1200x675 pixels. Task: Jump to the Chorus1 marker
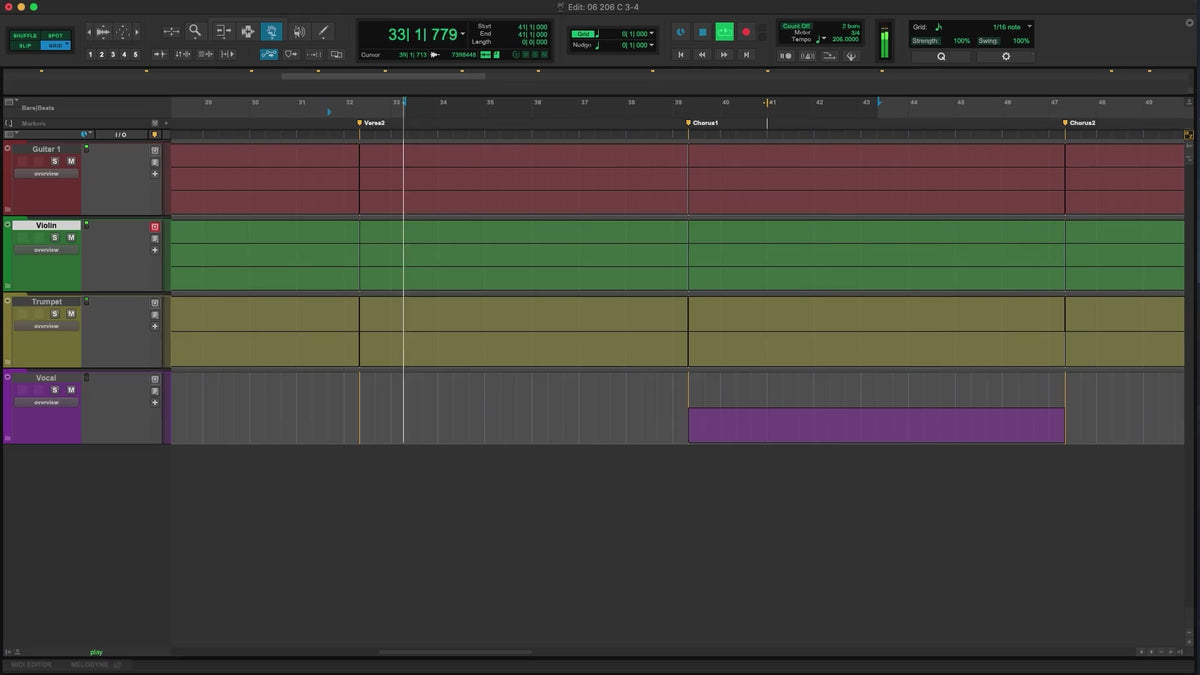(x=689, y=123)
